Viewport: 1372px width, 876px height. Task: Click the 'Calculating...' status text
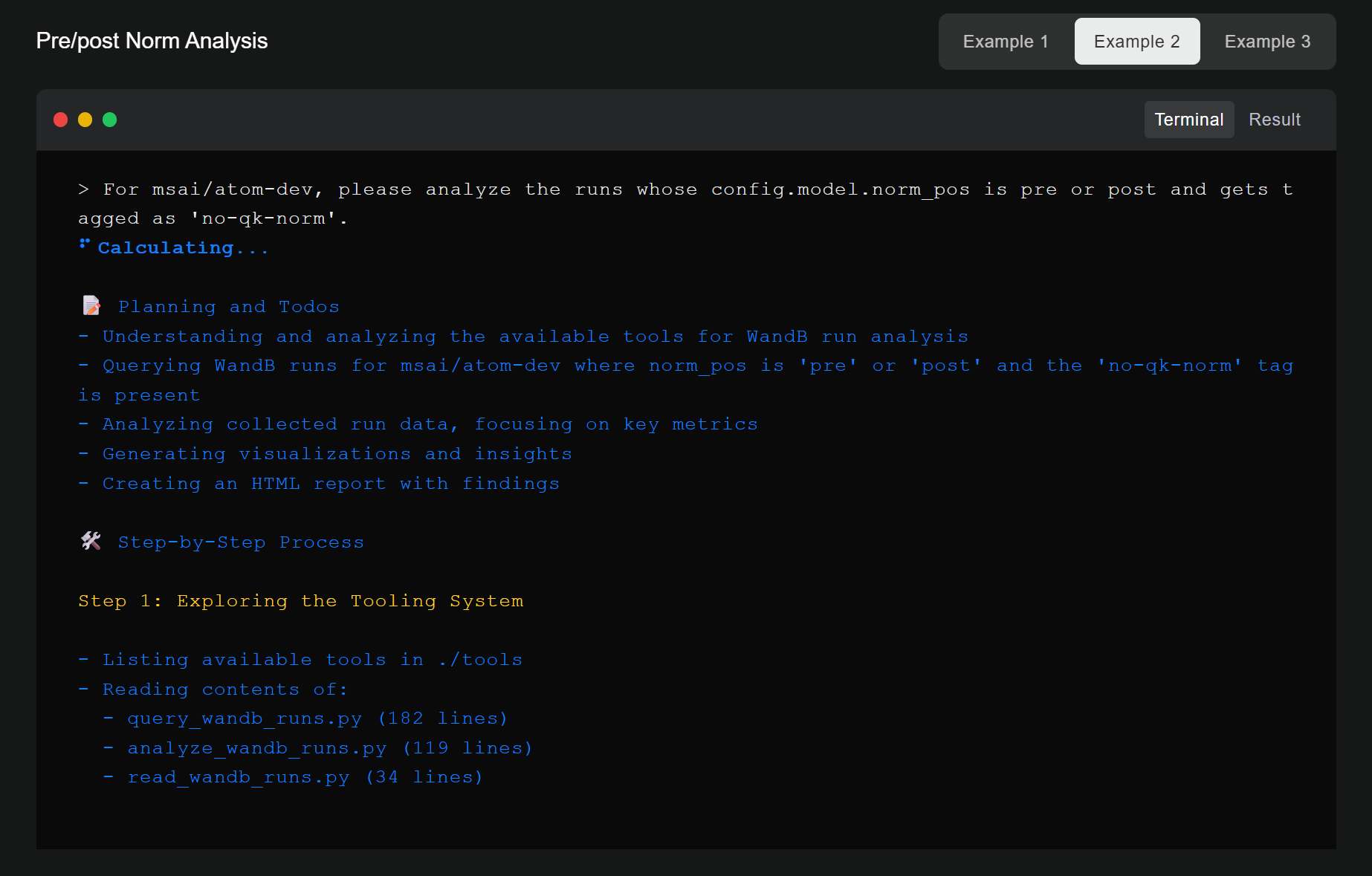(x=183, y=248)
